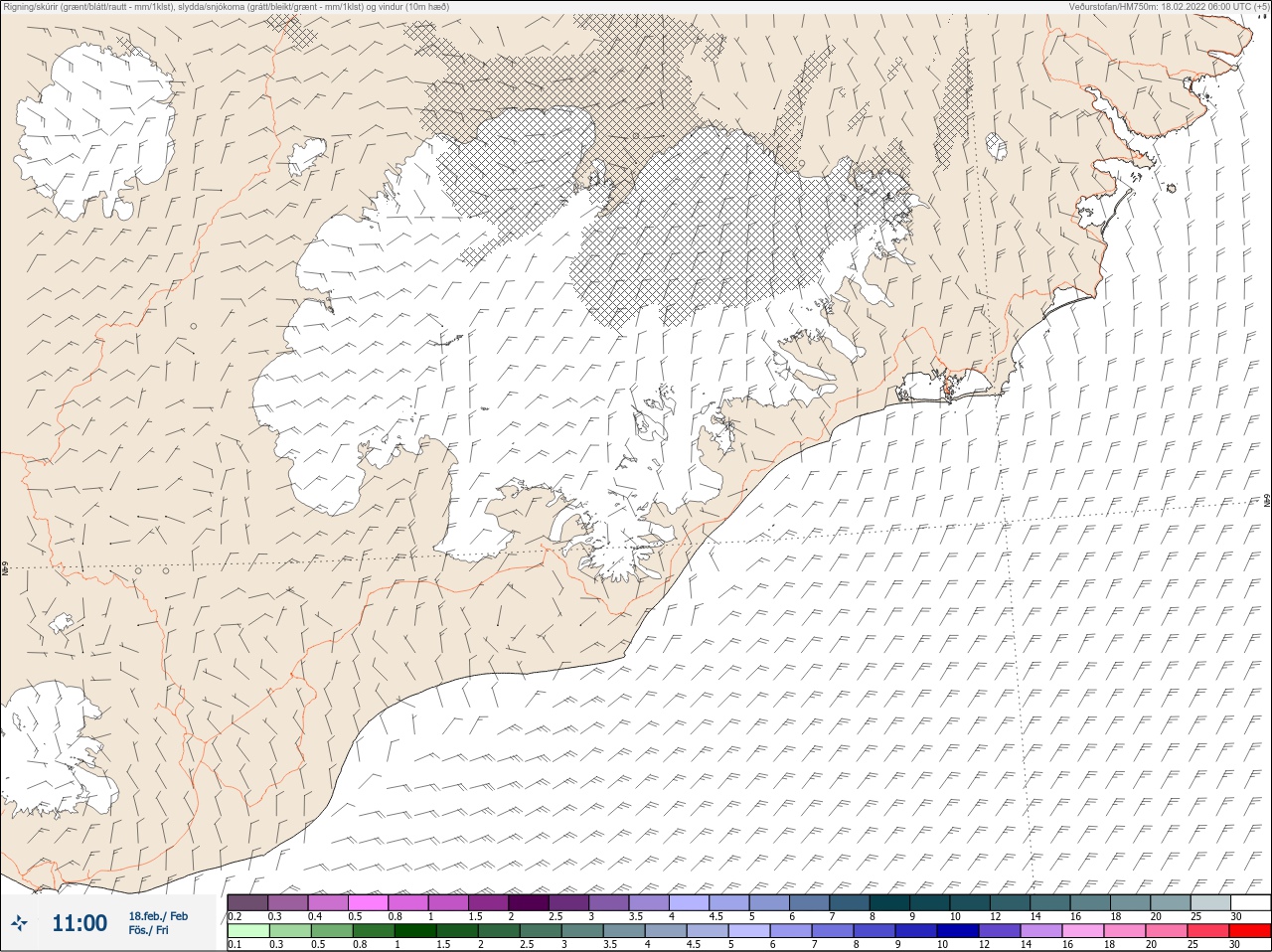Screen dimensions: 1272x952
Task: Select the upper legend swatch between 3 and 3.5
Action: click(x=609, y=903)
